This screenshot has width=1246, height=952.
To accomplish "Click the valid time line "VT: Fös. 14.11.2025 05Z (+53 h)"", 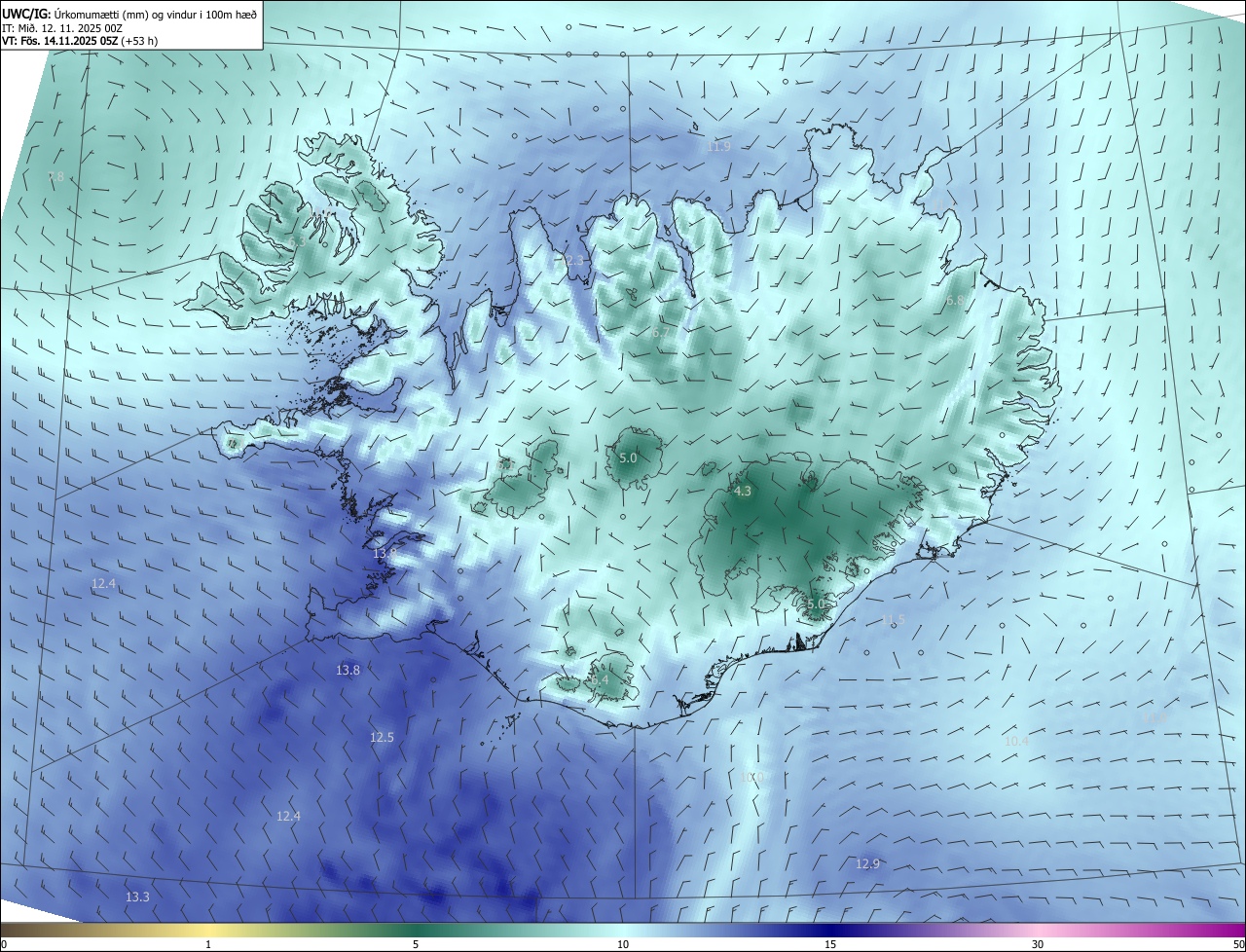I will (x=80, y=41).
